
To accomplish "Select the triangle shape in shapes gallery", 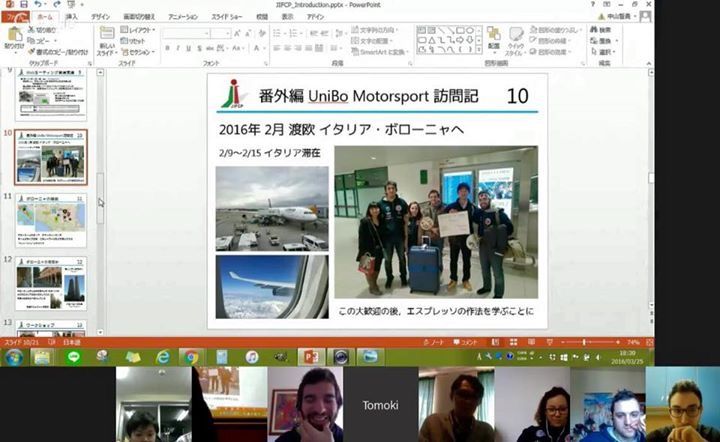I will 432,40.
